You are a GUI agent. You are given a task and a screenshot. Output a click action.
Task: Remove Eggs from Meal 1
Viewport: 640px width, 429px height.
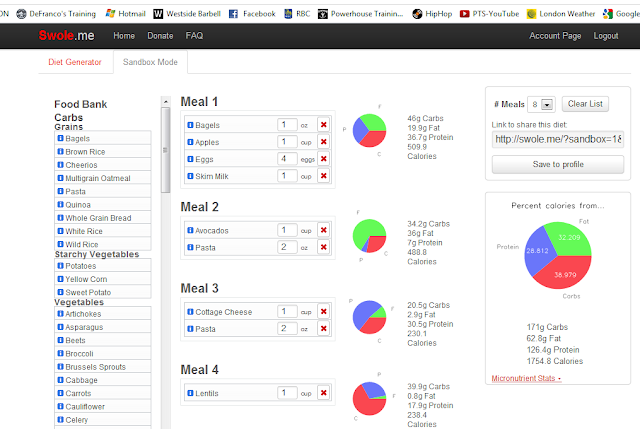324,159
